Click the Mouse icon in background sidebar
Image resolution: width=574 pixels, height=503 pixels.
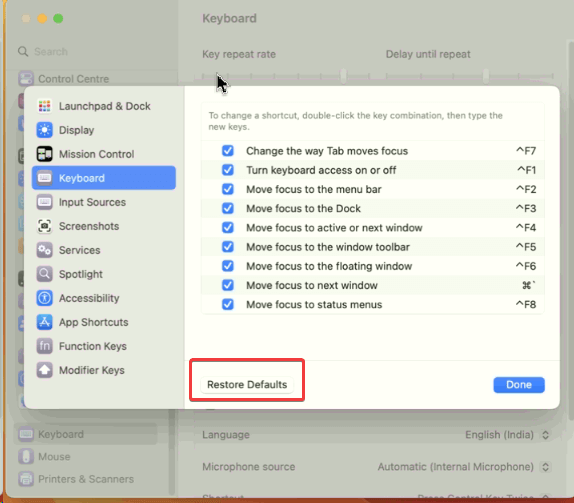26,457
